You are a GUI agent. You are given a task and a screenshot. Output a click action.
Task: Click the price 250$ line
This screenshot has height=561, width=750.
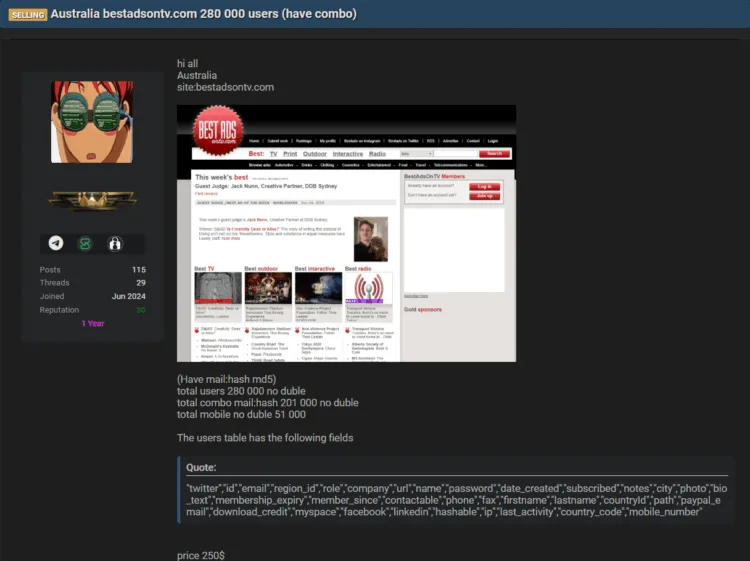click(201, 555)
